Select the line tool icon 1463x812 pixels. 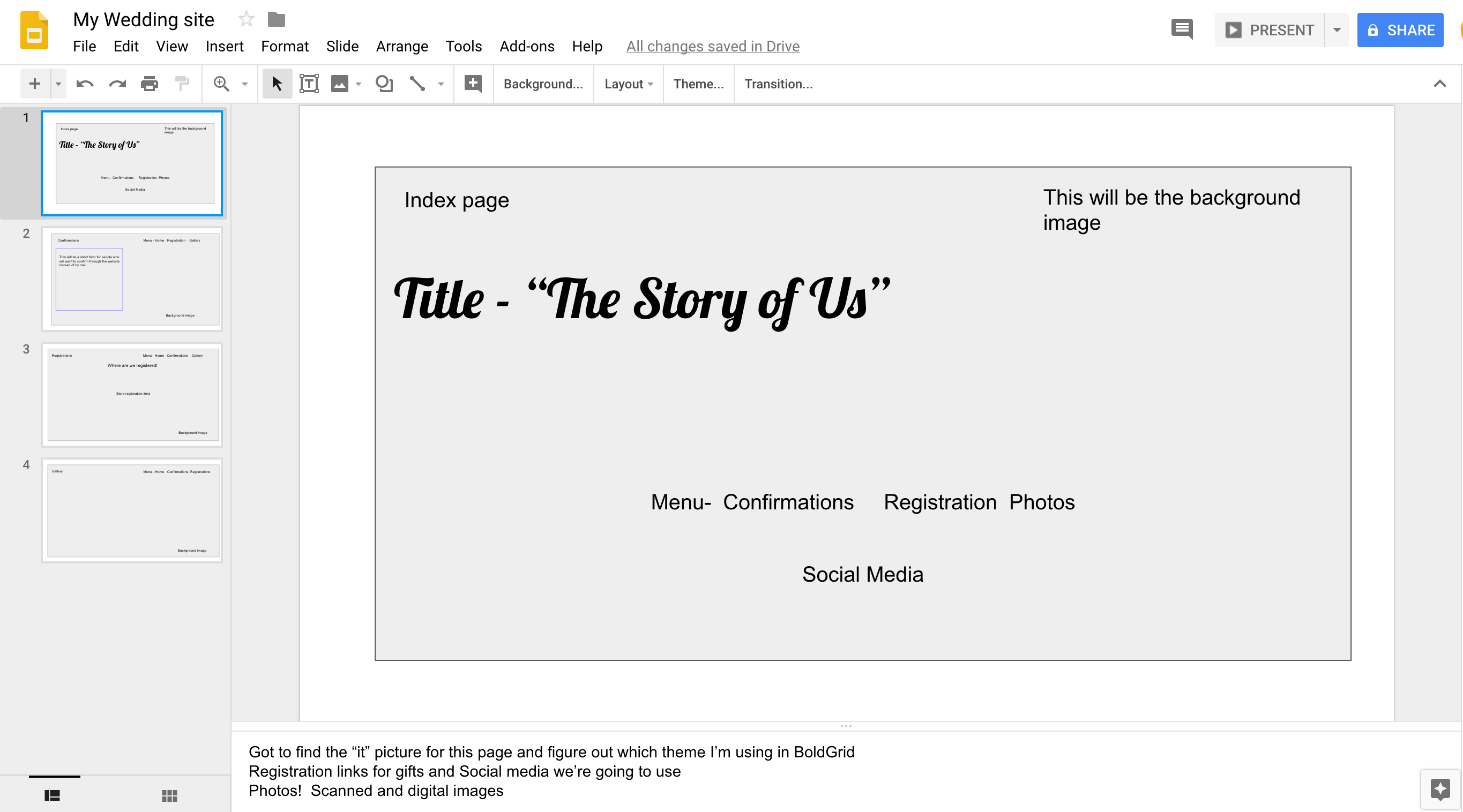coord(417,84)
